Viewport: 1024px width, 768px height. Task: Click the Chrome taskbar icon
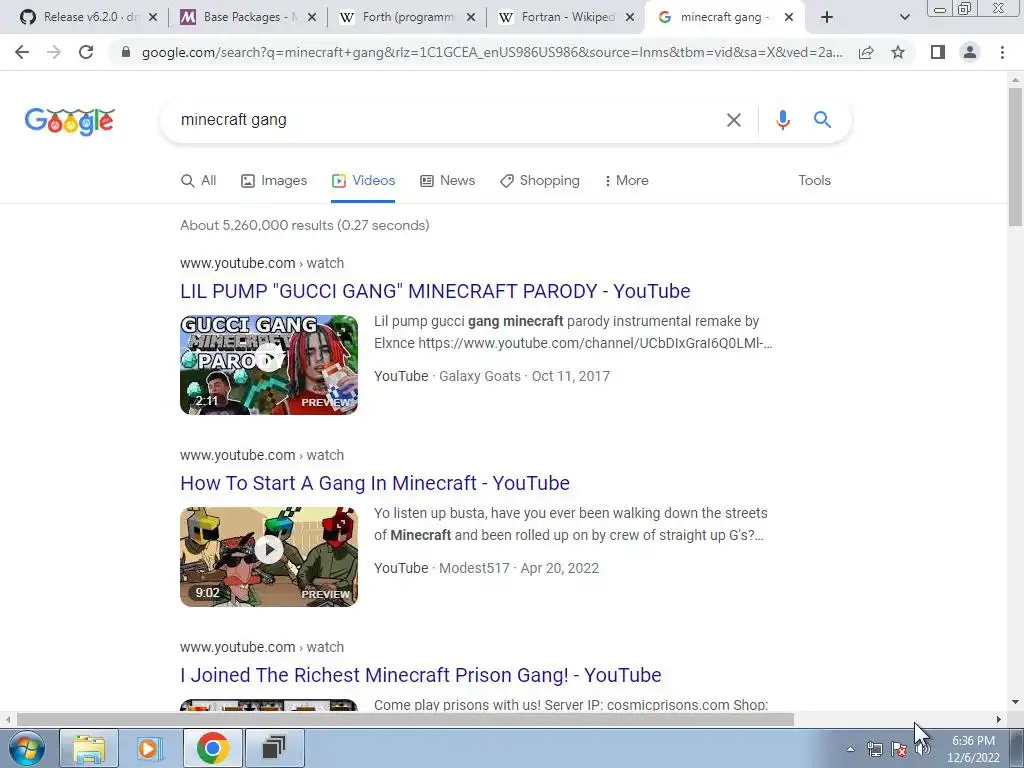point(212,748)
